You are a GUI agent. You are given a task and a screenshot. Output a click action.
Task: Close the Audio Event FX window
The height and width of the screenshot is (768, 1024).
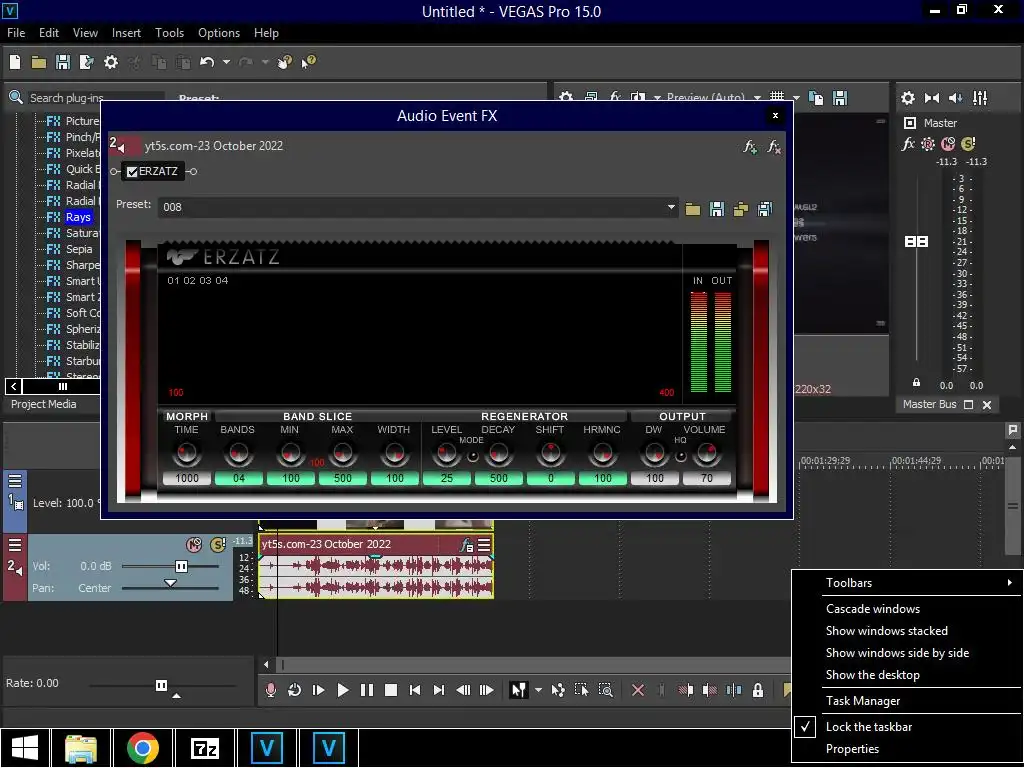coord(775,116)
